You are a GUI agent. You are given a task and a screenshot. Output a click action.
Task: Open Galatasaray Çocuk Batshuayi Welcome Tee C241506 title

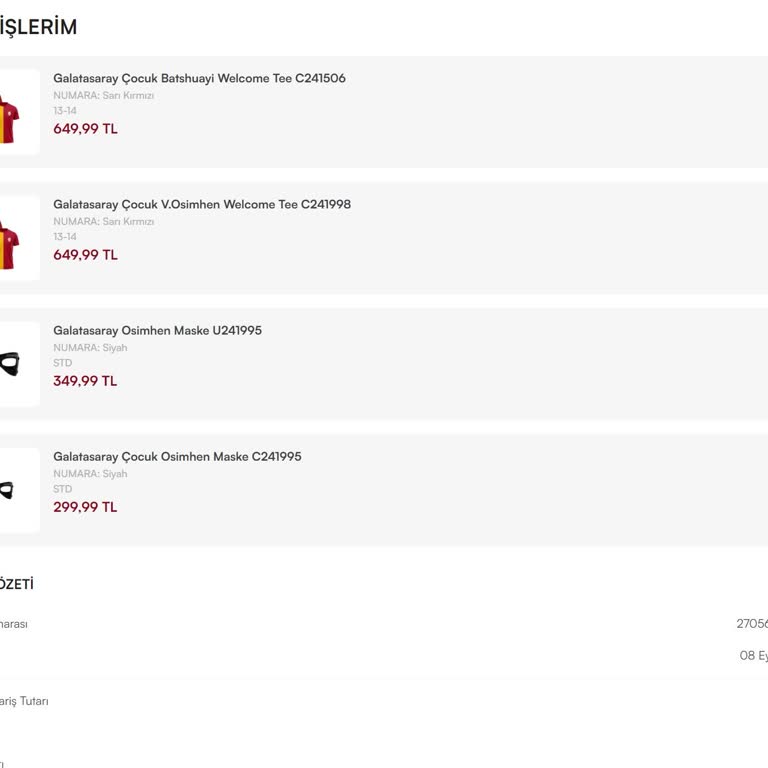[x=199, y=78]
